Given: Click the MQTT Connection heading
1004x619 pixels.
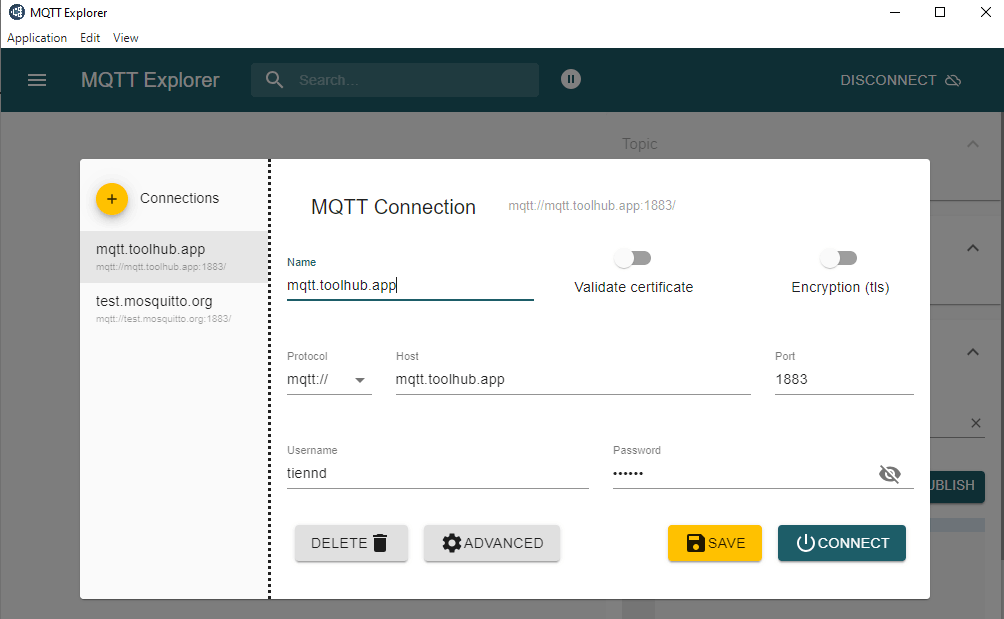Looking at the screenshot, I should (393, 207).
